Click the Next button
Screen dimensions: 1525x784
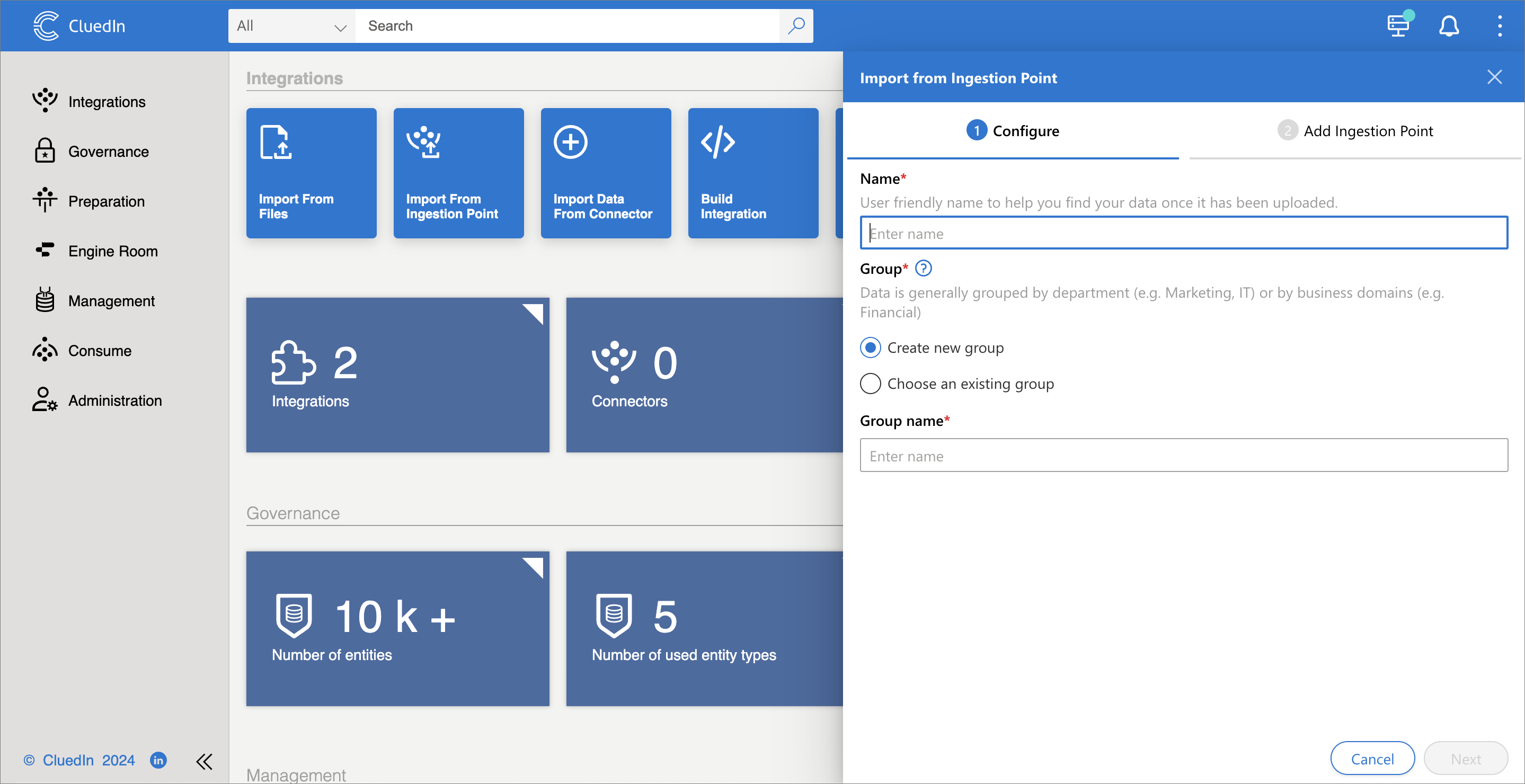[1465, 759]
